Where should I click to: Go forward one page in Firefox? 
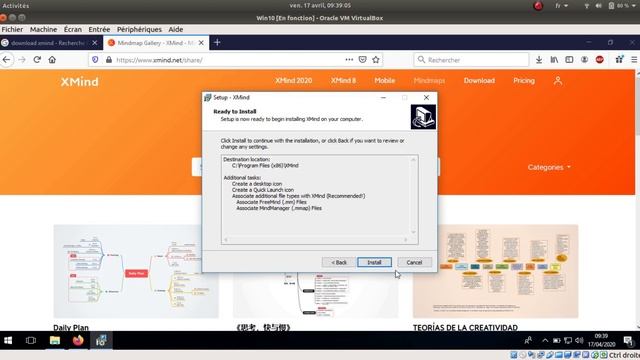click(22, 60)
